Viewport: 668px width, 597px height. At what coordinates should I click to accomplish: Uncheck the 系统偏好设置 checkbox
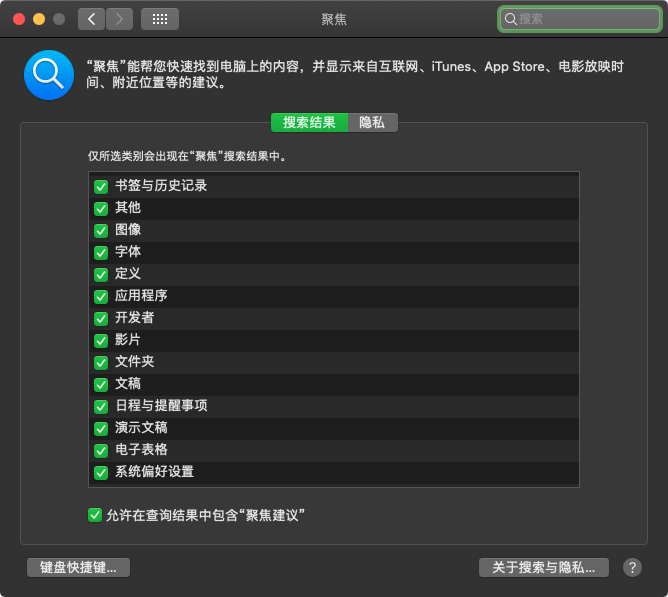click(x=101, y=473)
